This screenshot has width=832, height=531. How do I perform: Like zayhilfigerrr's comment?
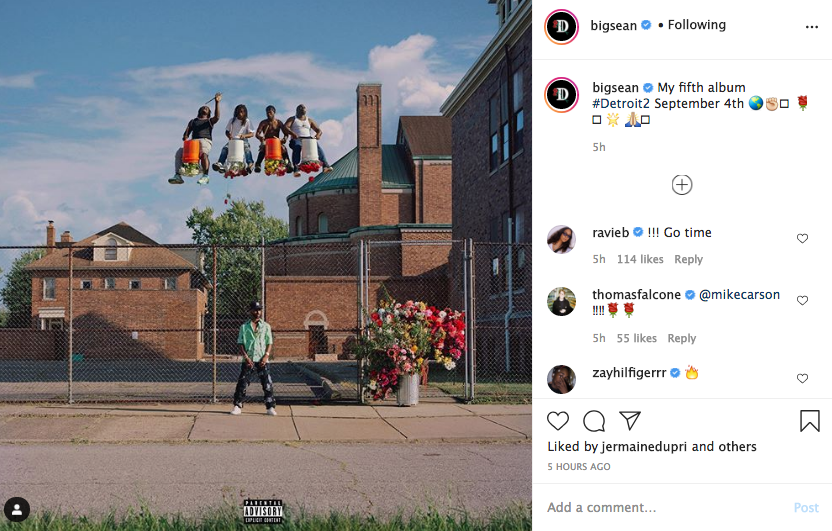[802, 378]
